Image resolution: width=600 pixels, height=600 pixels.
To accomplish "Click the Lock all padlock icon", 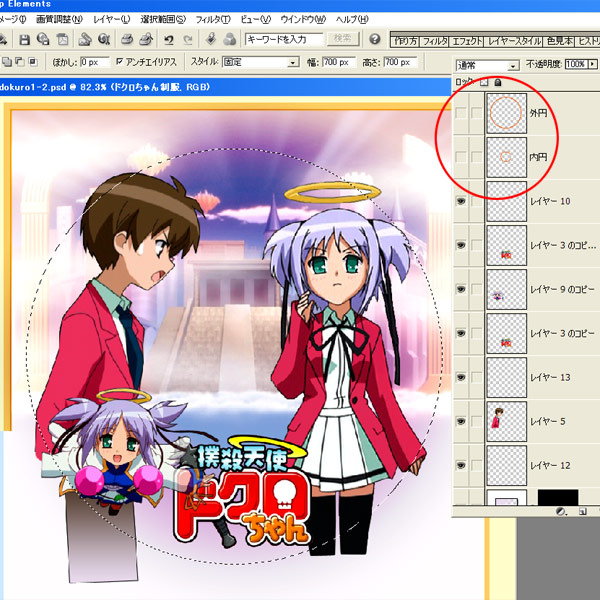I will [x=497, y=82].
